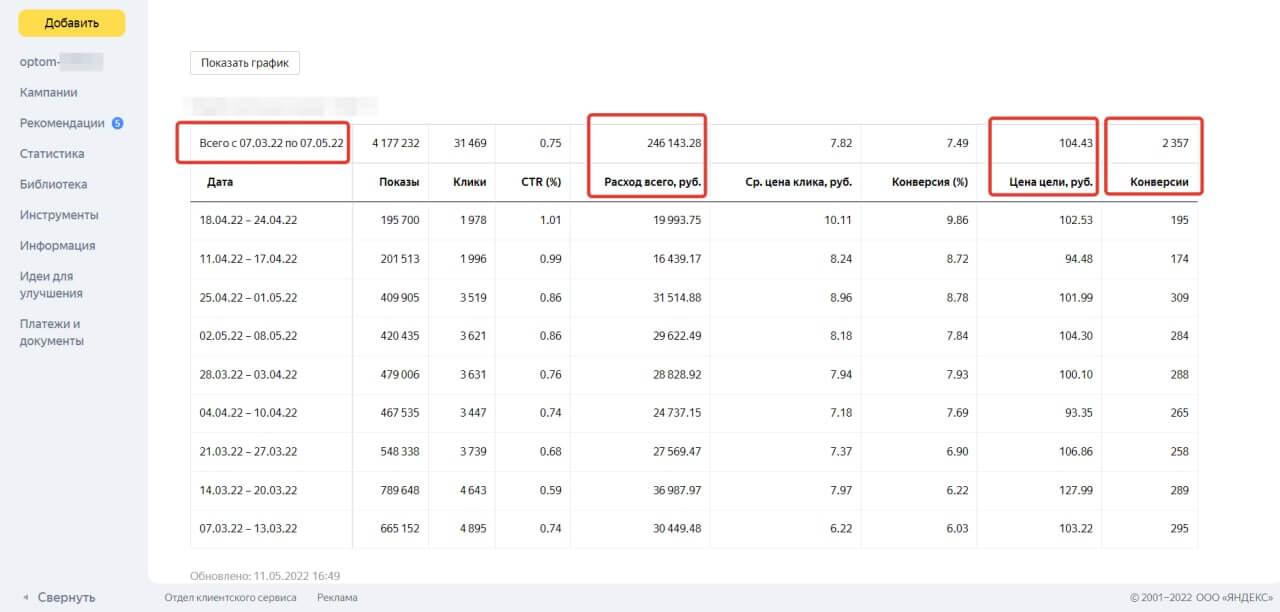
Task: Open Кампании in the sidebar
Action: click(x=49, y=92)
